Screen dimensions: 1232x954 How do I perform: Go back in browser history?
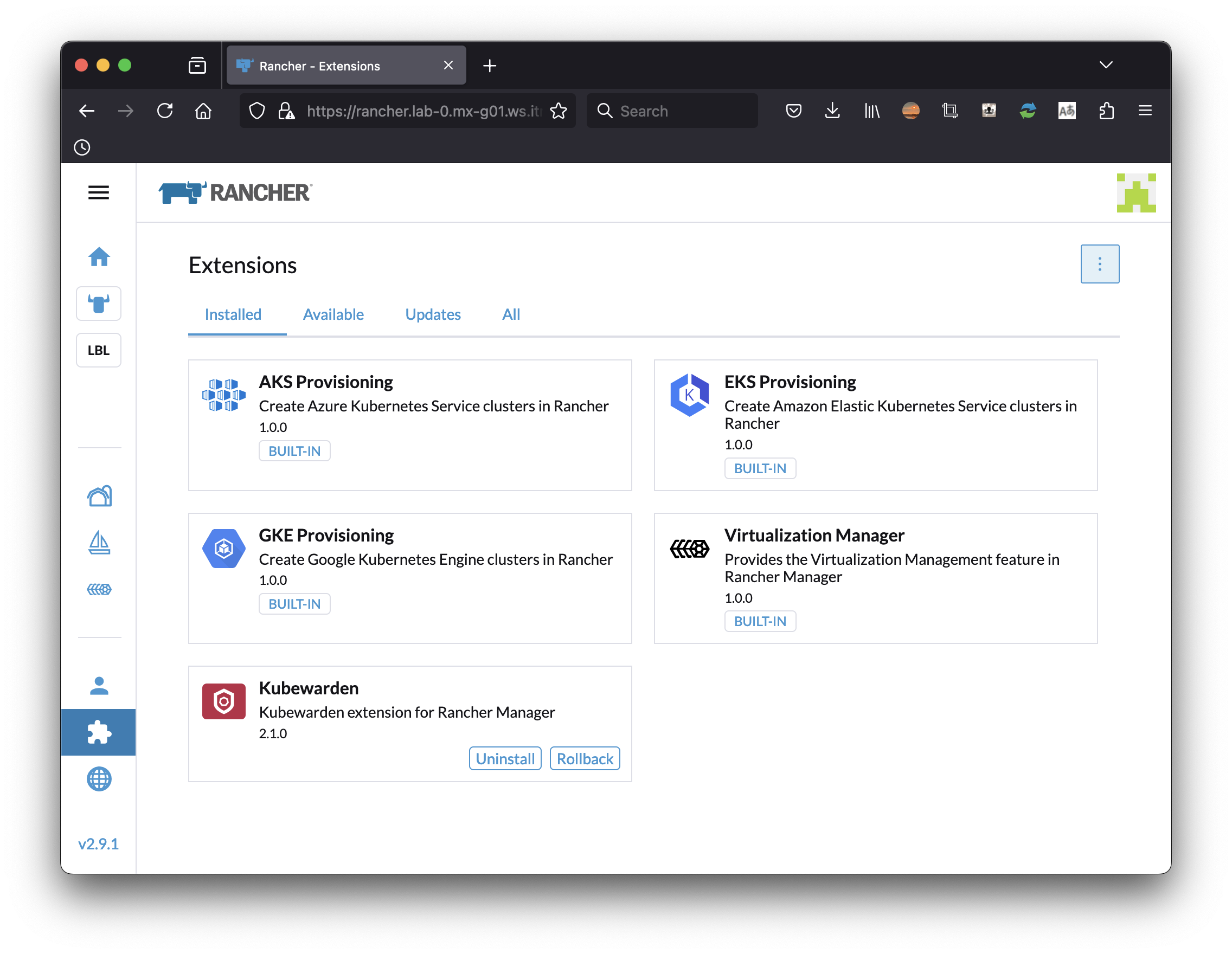click(x=87, y=111)
